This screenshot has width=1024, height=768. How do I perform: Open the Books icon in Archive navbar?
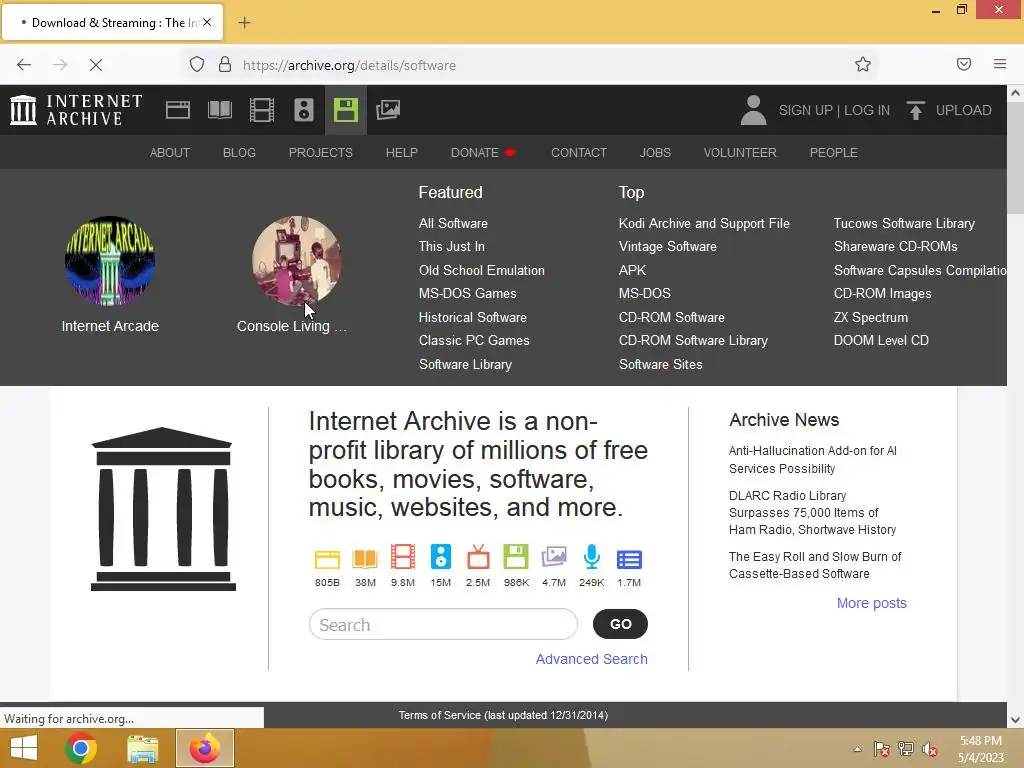click(219, 110)
